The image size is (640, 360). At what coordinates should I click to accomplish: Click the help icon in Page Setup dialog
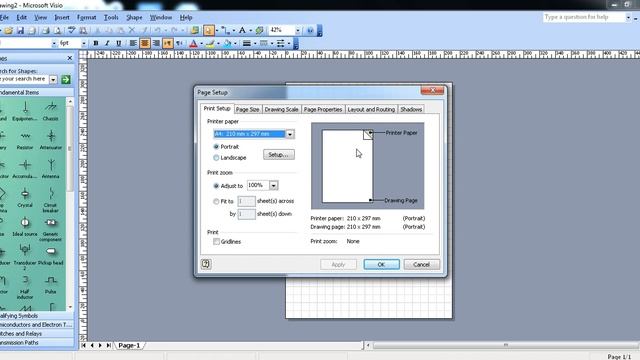(206, 264)
